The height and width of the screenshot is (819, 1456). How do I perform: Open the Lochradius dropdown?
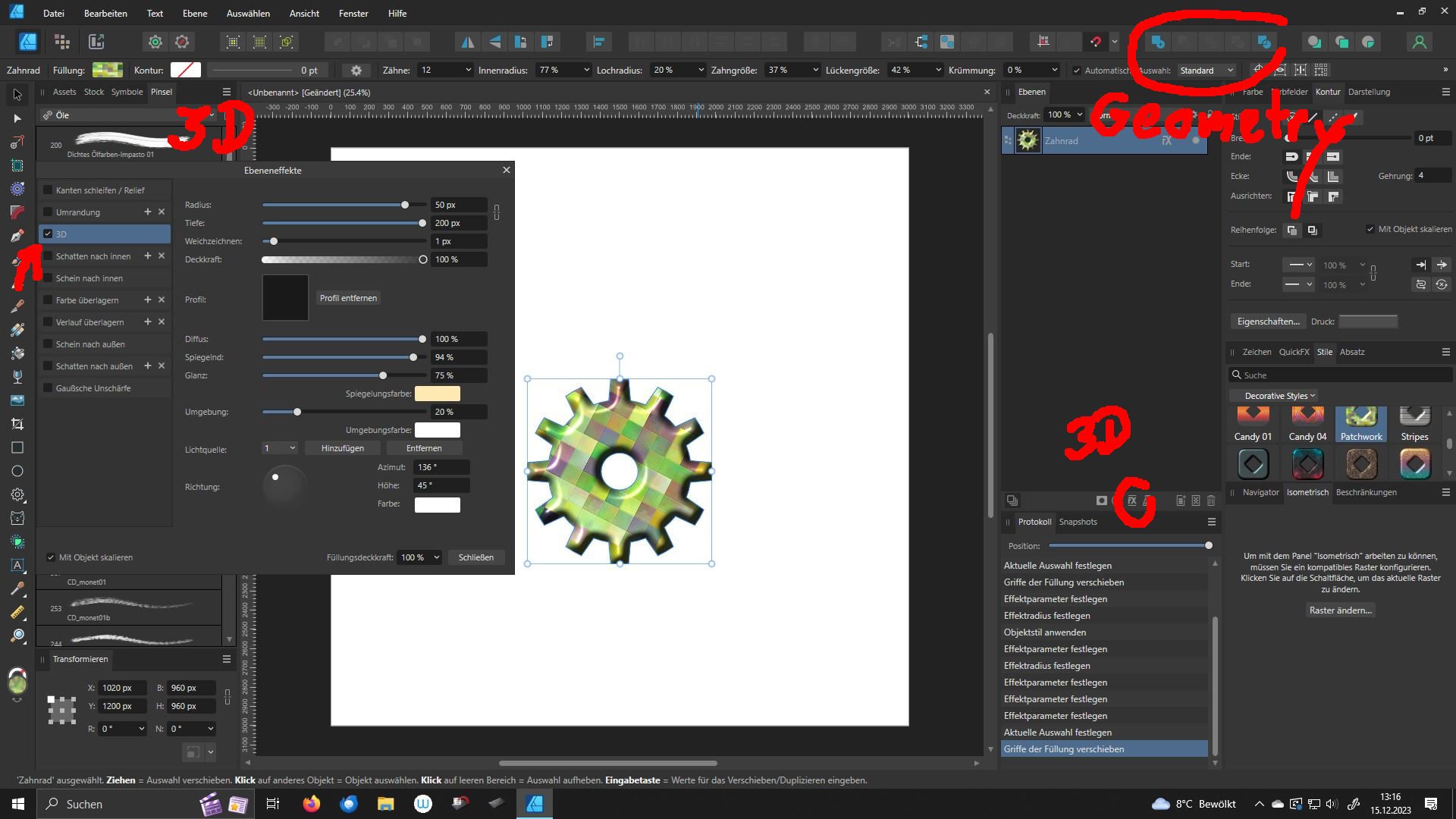point(700,70)
